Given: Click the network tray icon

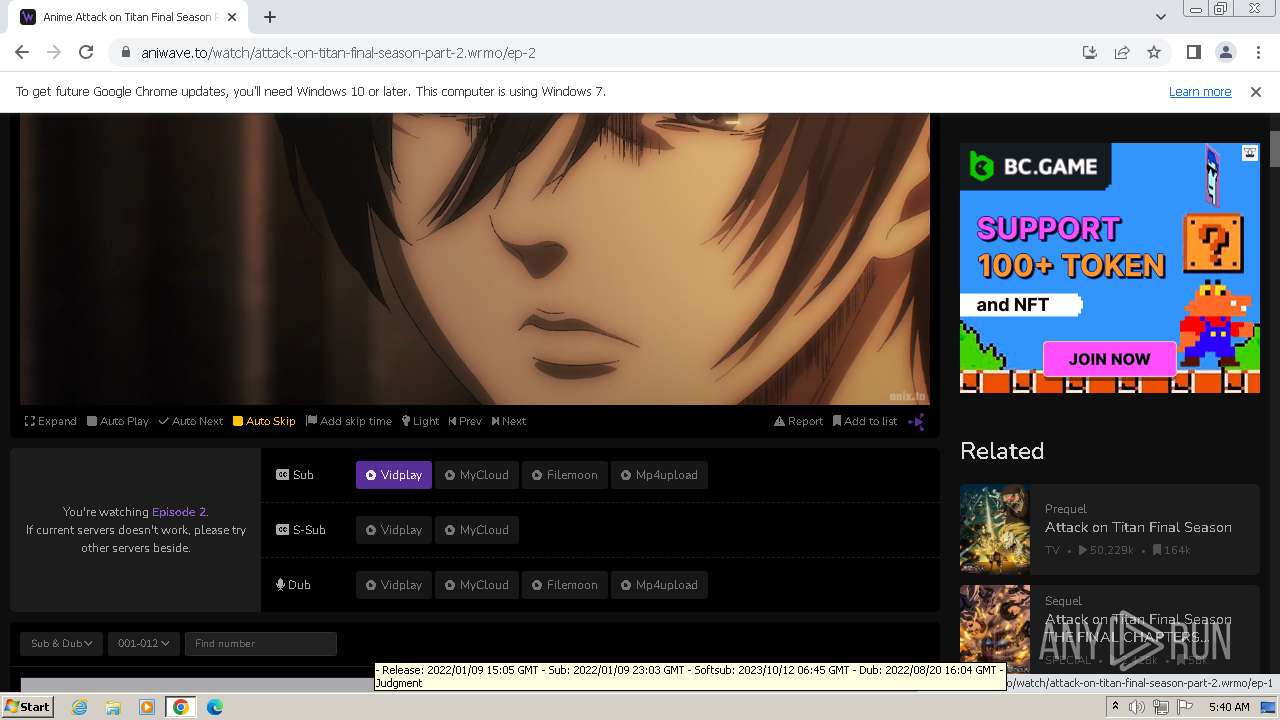Looking at the screenshot, I should pos(1161,707).
